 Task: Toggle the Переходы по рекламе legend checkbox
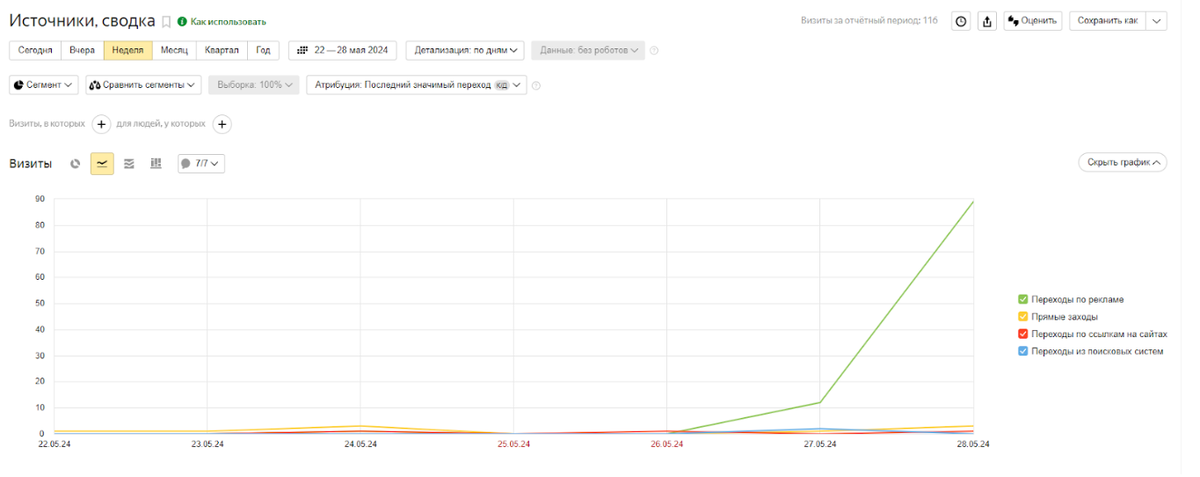[1022, 299]
